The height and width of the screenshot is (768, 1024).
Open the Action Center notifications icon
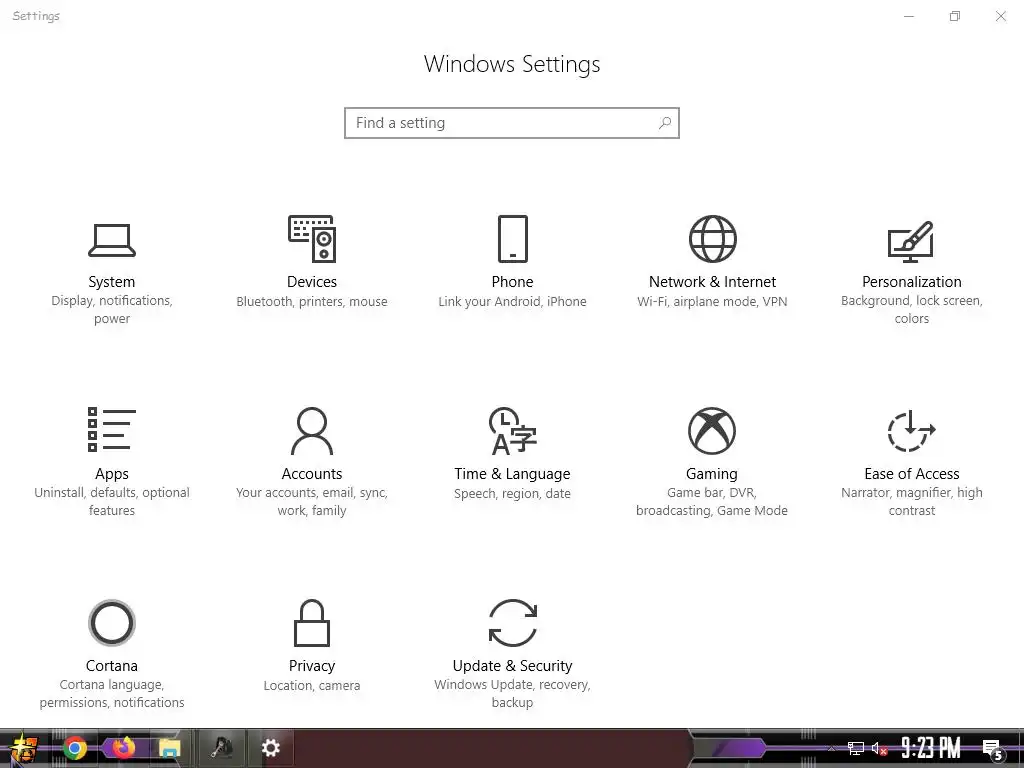(993, 749)
